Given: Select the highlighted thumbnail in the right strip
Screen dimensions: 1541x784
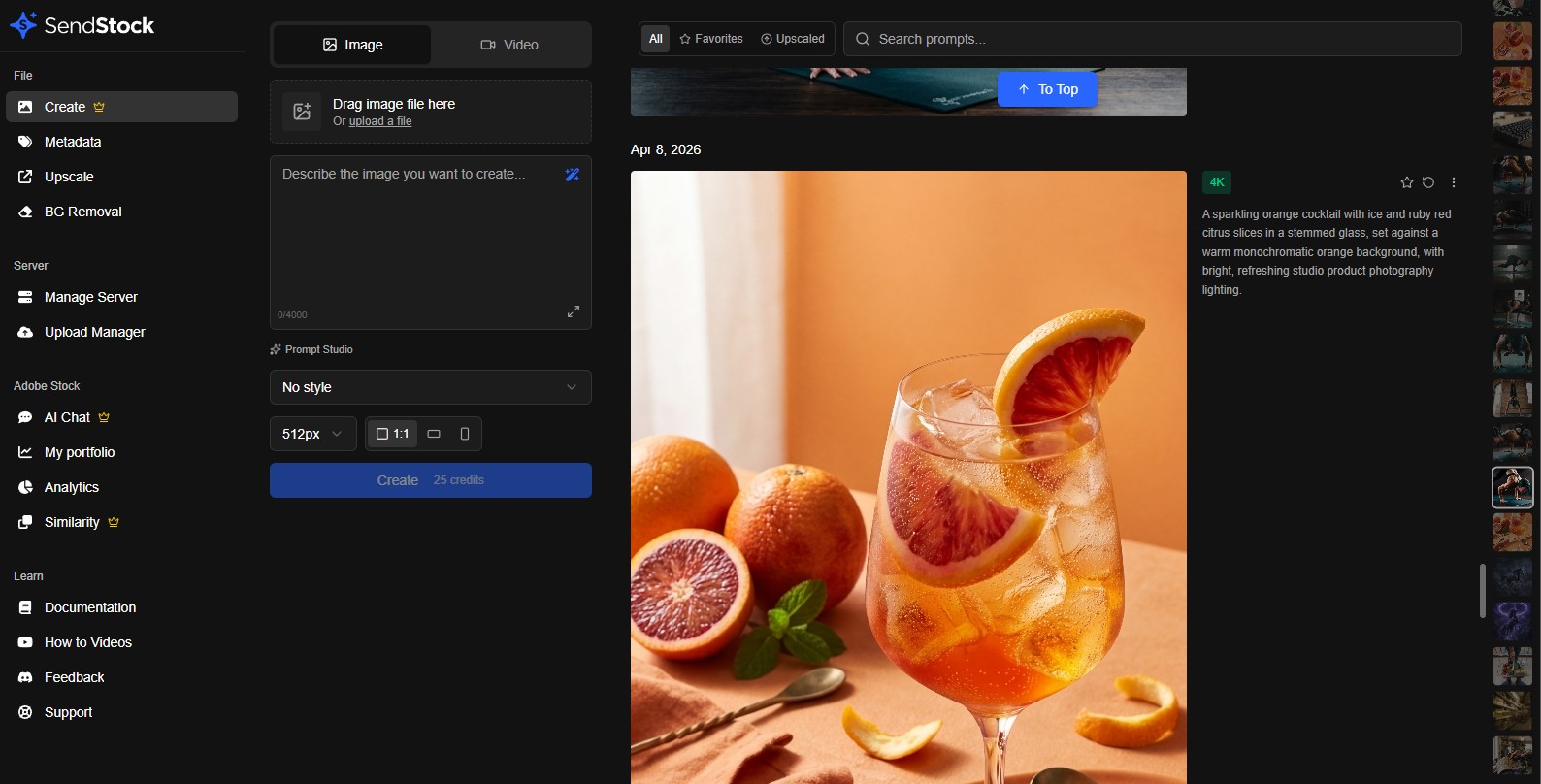Looking at the screenshot, I should pyautogui.click(x=1513, y=487).
